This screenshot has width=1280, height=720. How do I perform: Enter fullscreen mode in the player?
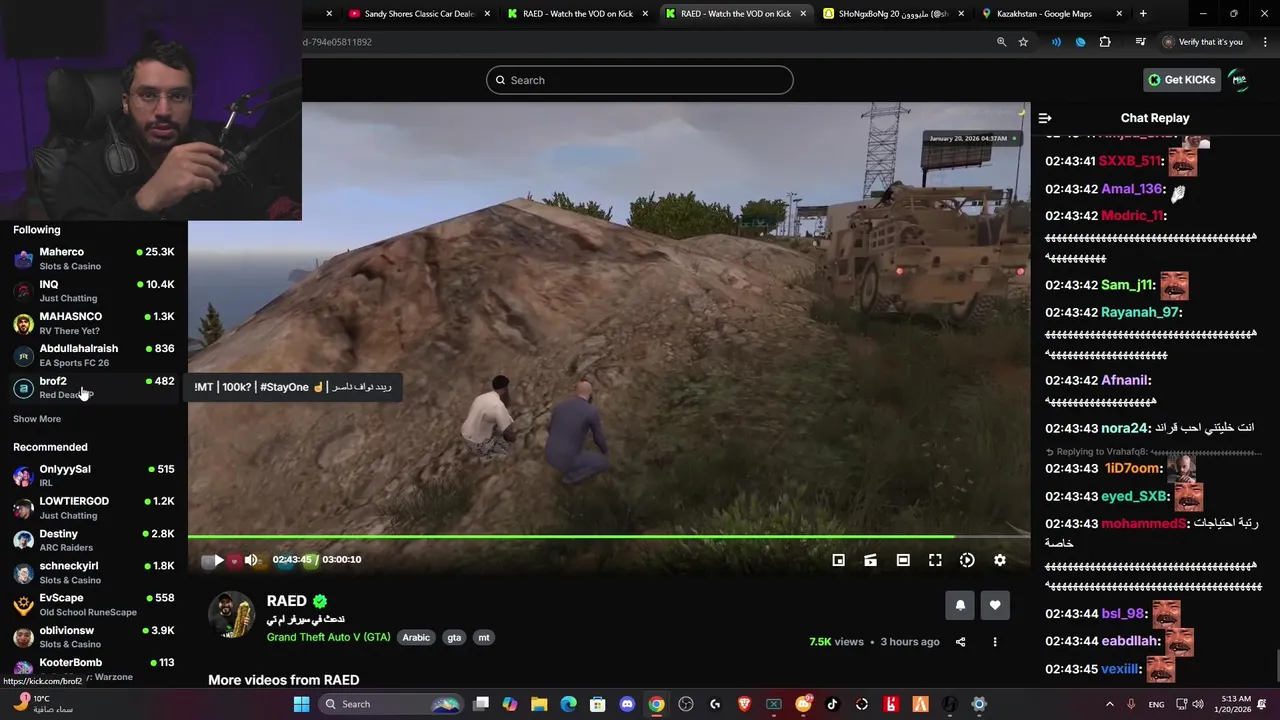(x=935, y=560)
